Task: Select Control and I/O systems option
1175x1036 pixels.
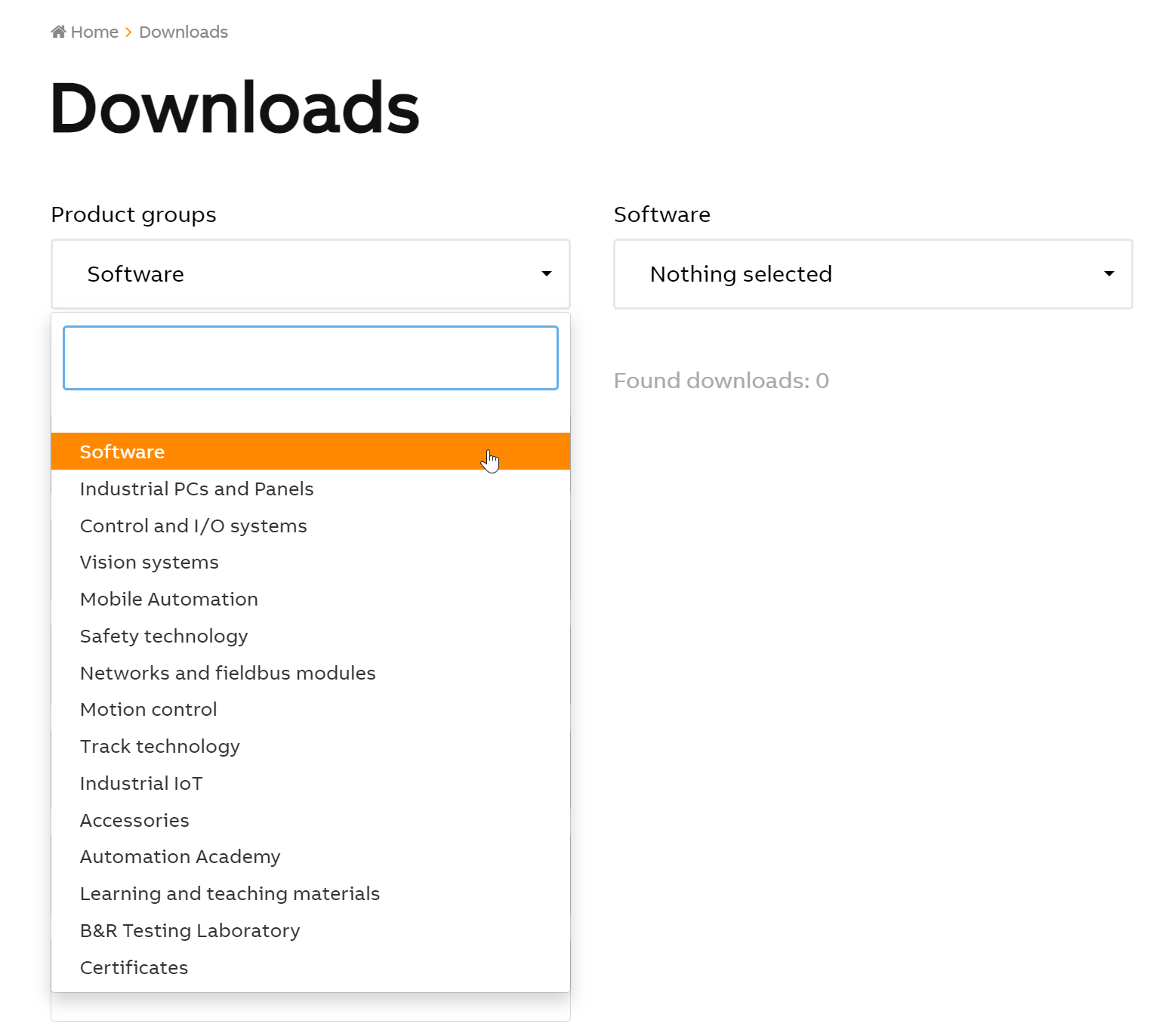Action: point(310,526)
